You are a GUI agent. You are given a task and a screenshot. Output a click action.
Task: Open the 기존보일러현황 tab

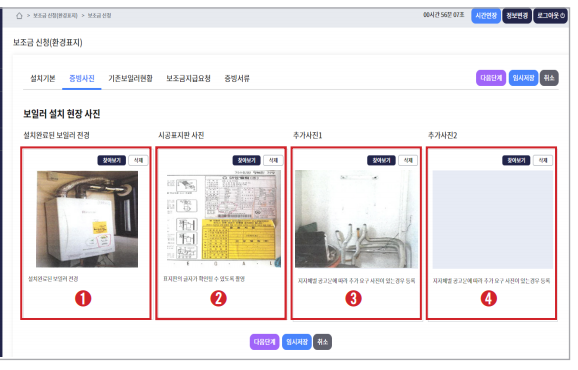coord(130,78)
